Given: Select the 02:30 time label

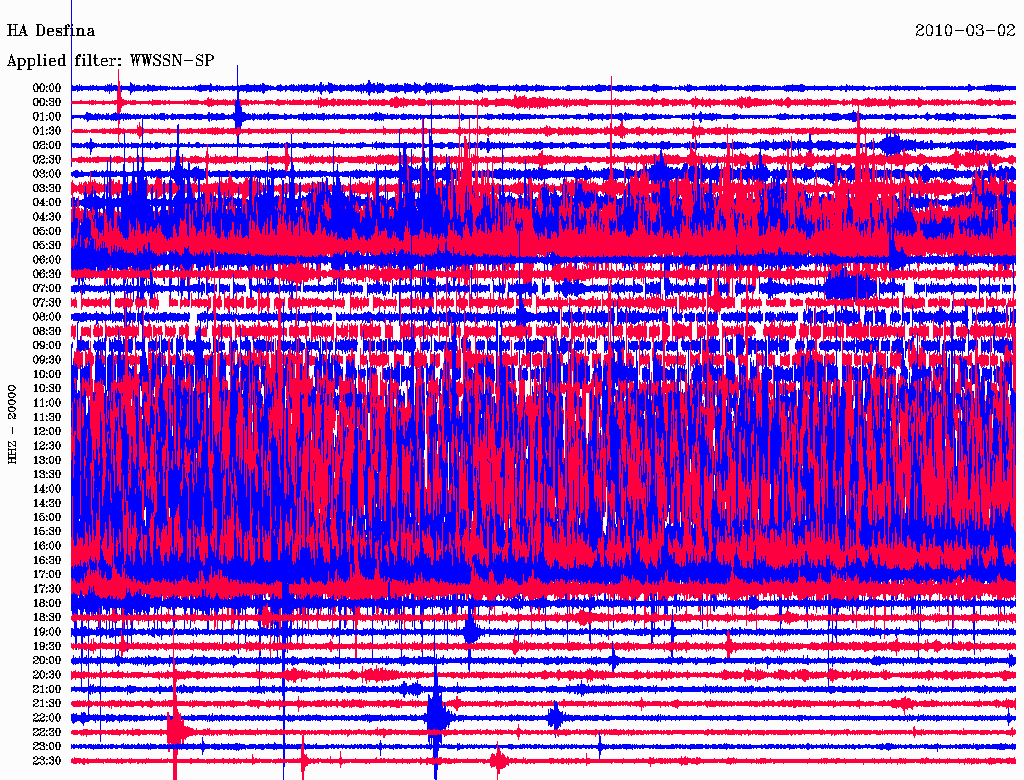Looking at the screenshot, I should [x=47, y=159].
